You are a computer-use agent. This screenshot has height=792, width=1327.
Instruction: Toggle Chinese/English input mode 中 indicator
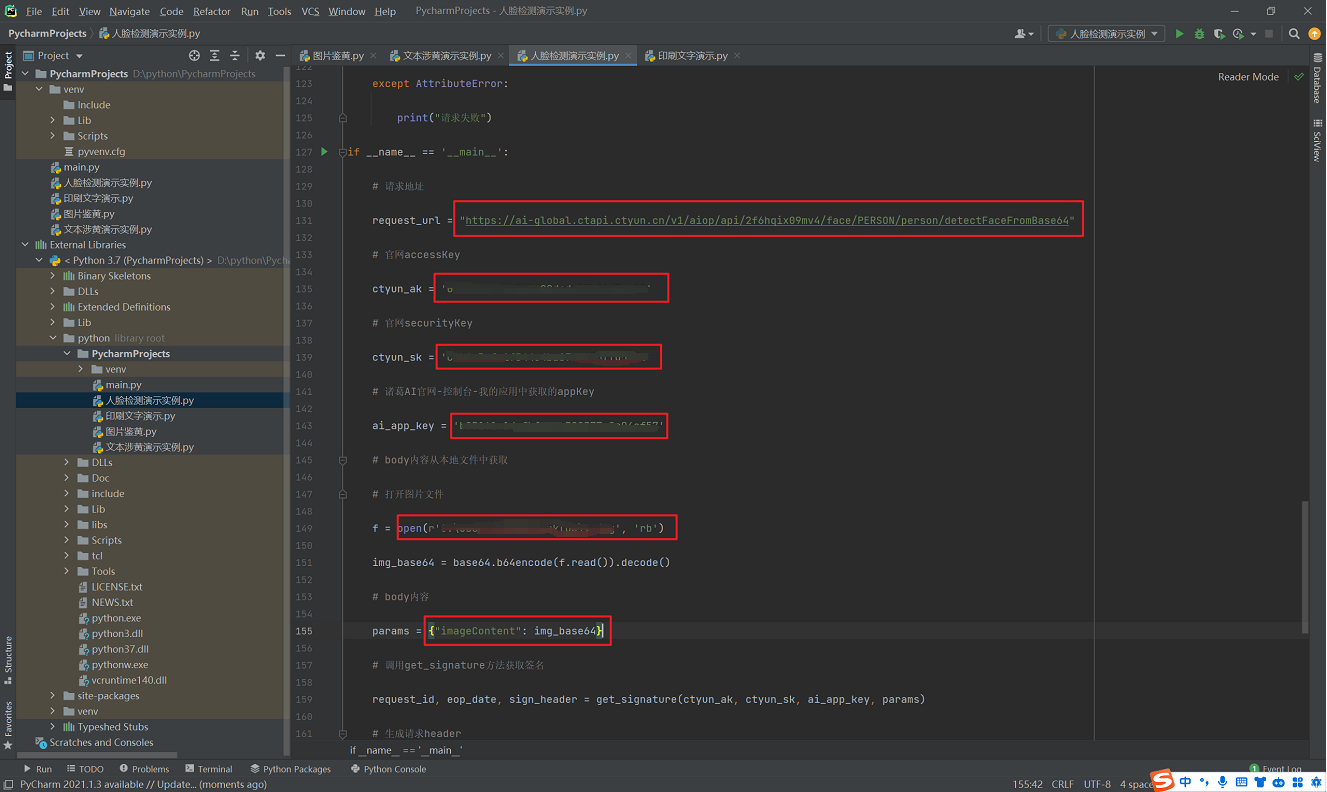pyautogui.click(x=1185, y=782)
